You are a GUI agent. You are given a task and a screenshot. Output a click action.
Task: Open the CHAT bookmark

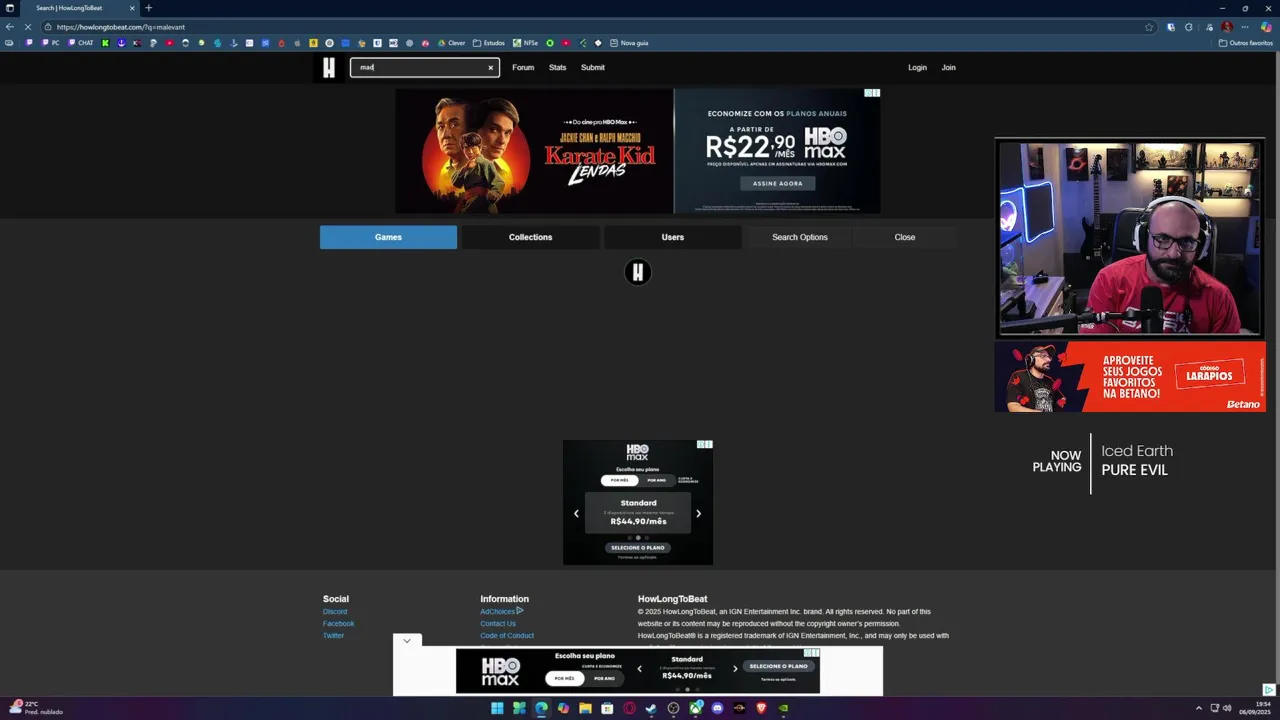click(80, 43)
